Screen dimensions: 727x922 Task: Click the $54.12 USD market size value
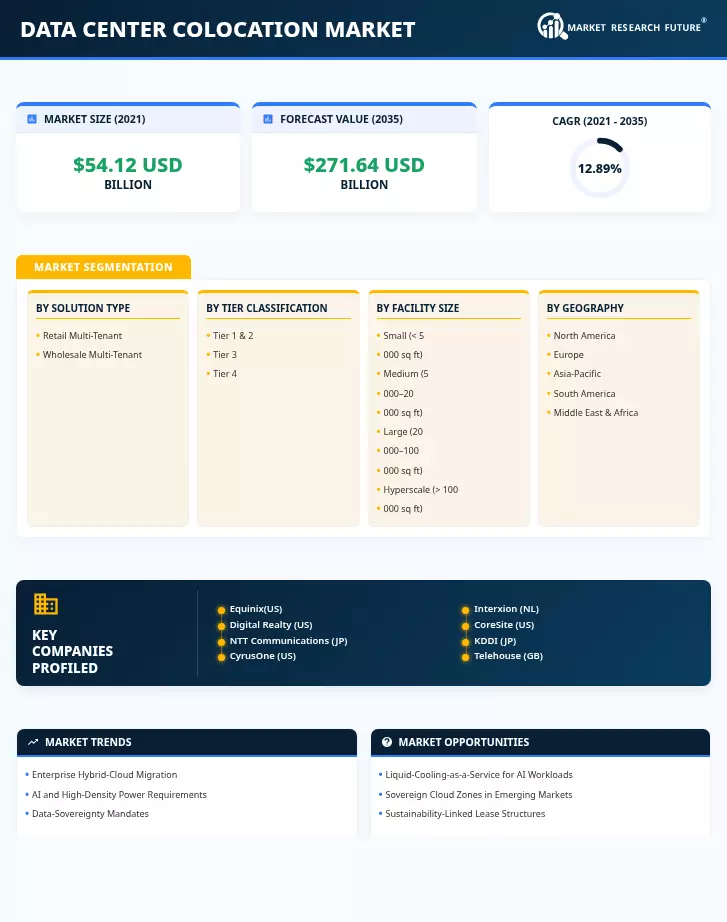[x=128, y=165]
